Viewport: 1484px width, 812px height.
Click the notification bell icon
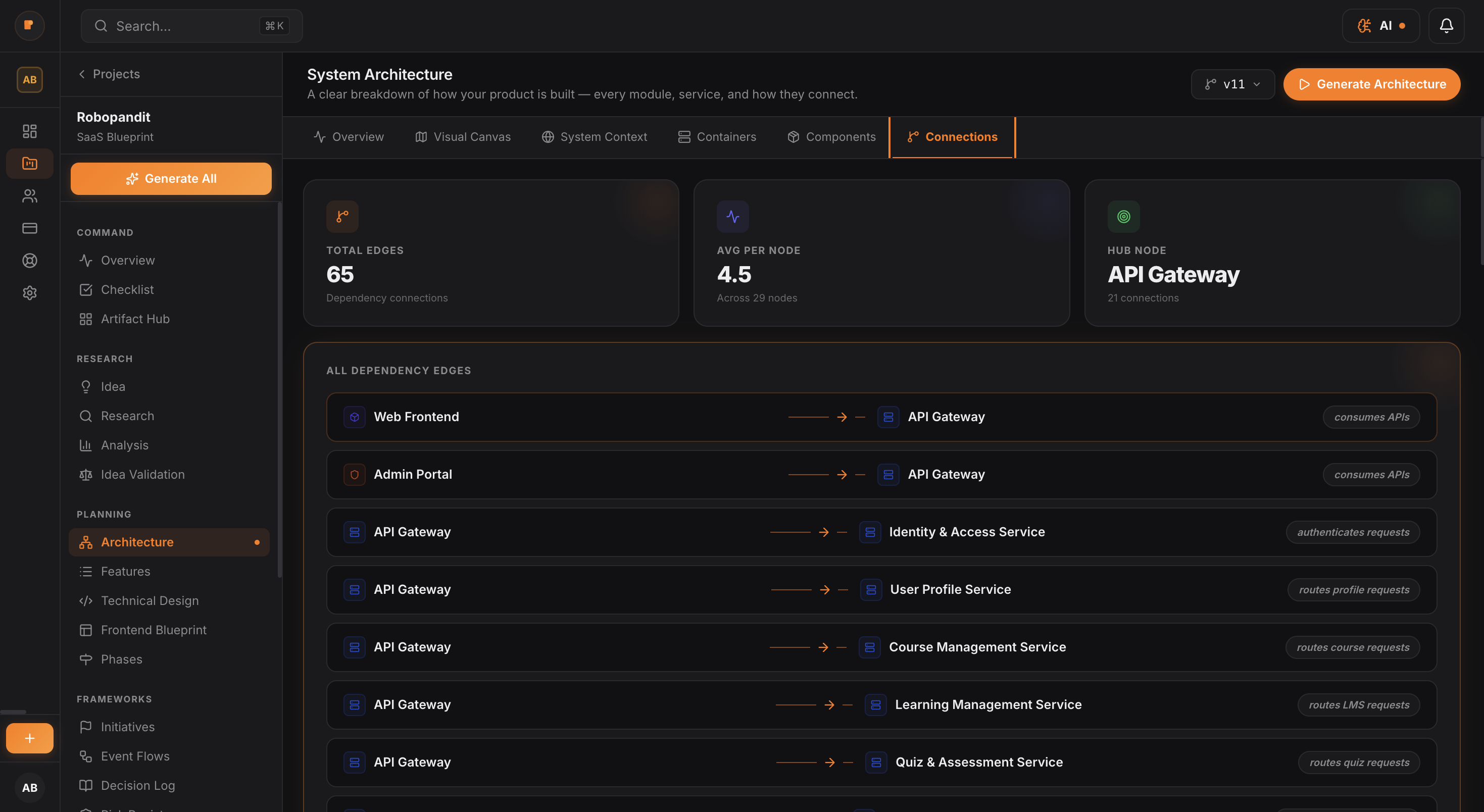(x=1446, y=26)
